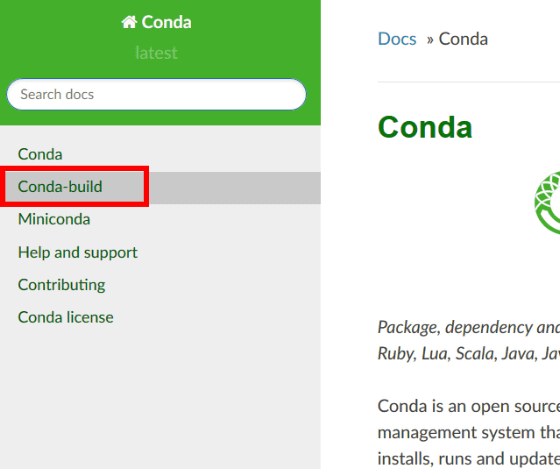The height and width of the screenshot is (469, 560).
Task: Open the Conda title link in green header
Action: pyautogui.click(x=156, y=22)
